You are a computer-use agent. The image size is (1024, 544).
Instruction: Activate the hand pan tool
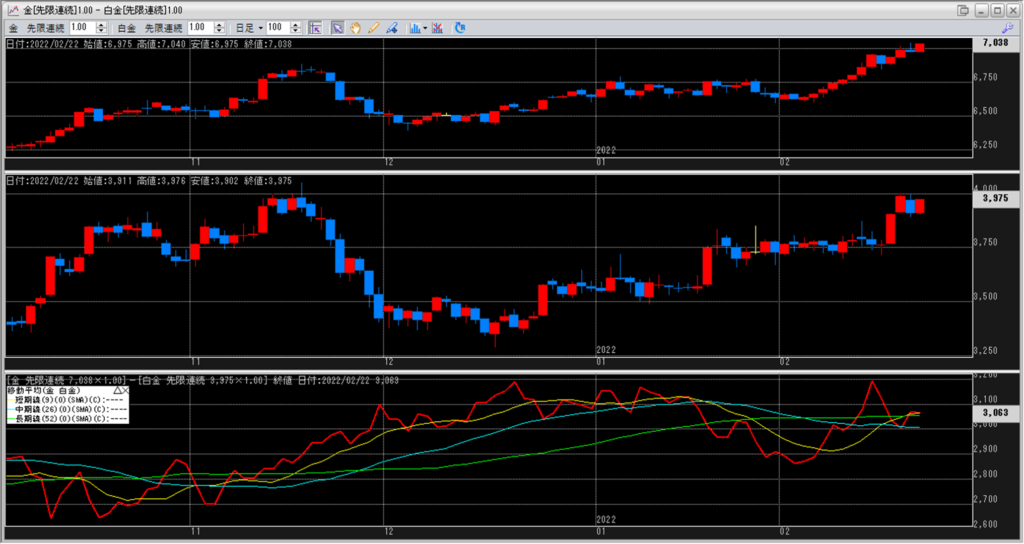[x=355, y=27]
